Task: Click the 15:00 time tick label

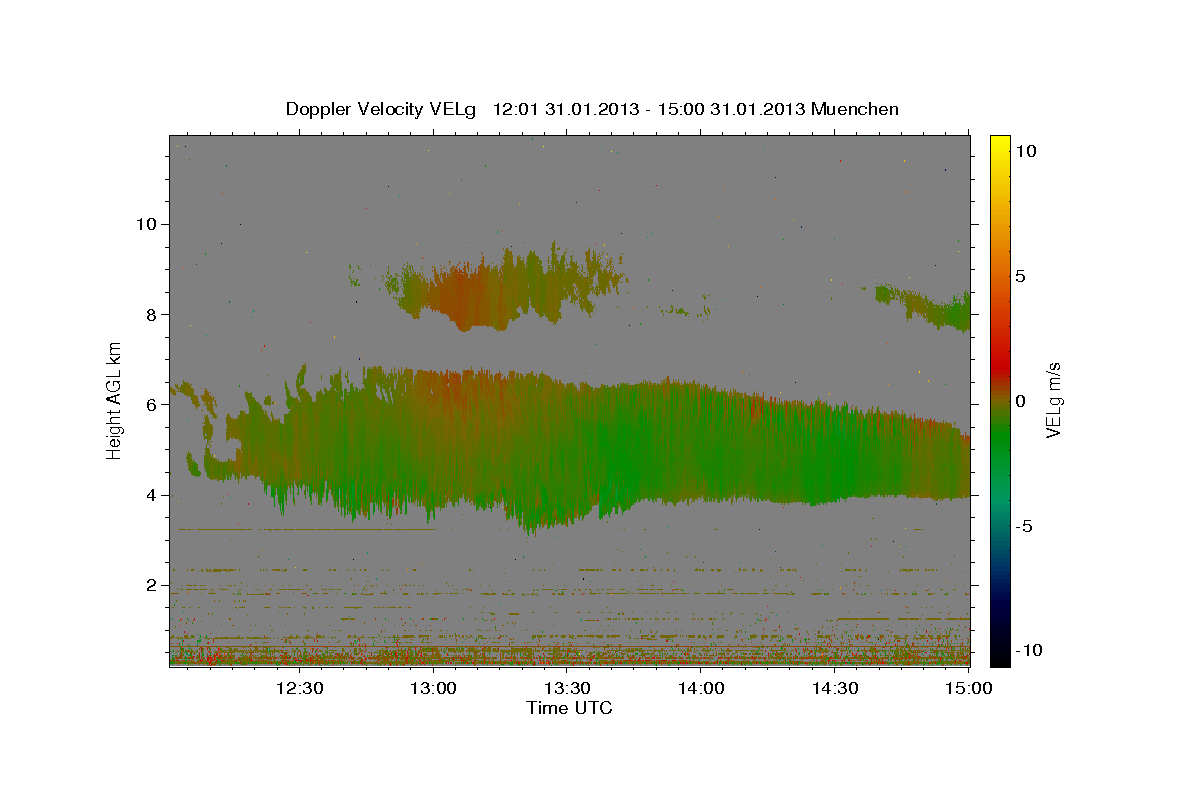Action: click(968, 688)
